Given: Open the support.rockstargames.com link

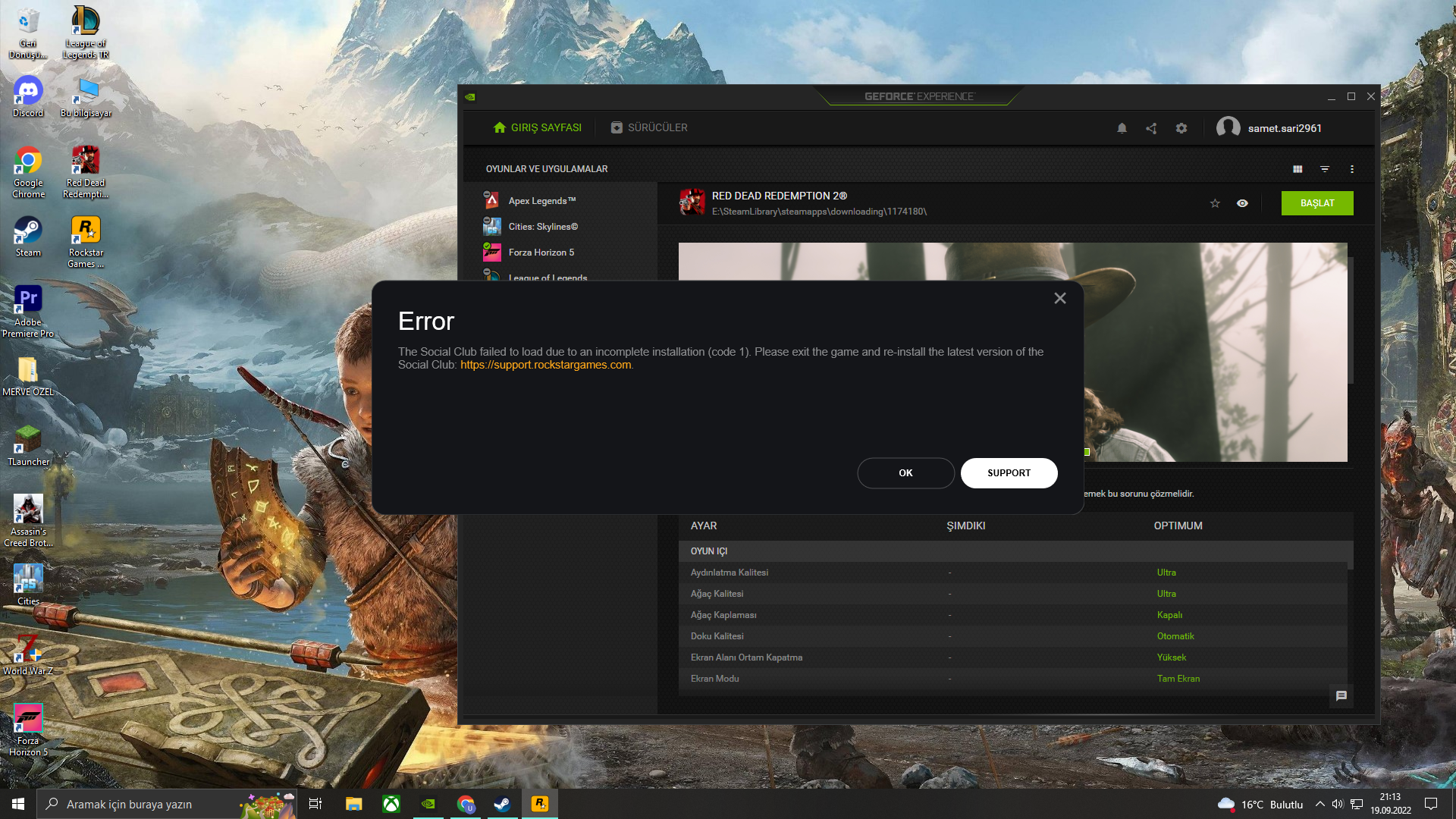Looking at the screenshot, I should 545,365.
